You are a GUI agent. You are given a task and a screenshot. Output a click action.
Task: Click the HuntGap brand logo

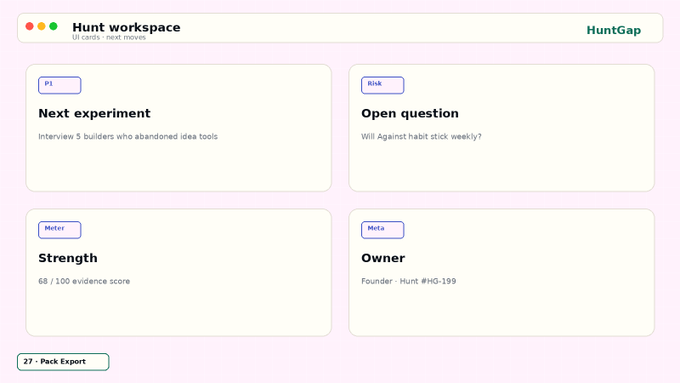(613, 30)
